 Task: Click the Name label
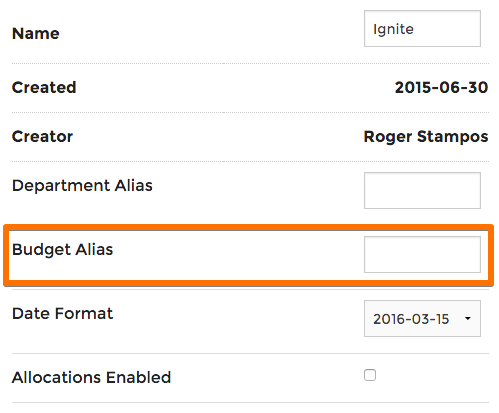point(36,33)
